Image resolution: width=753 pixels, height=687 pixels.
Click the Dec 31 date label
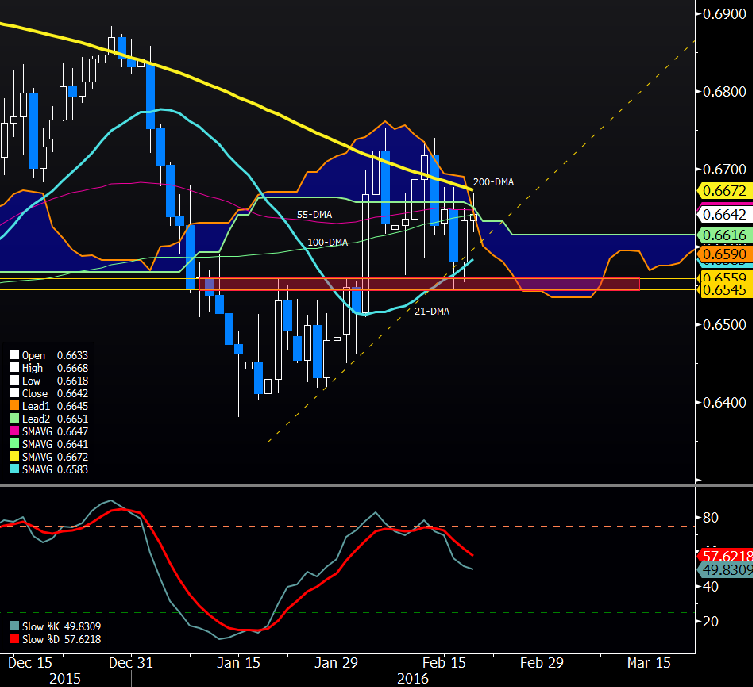(131, 663)
